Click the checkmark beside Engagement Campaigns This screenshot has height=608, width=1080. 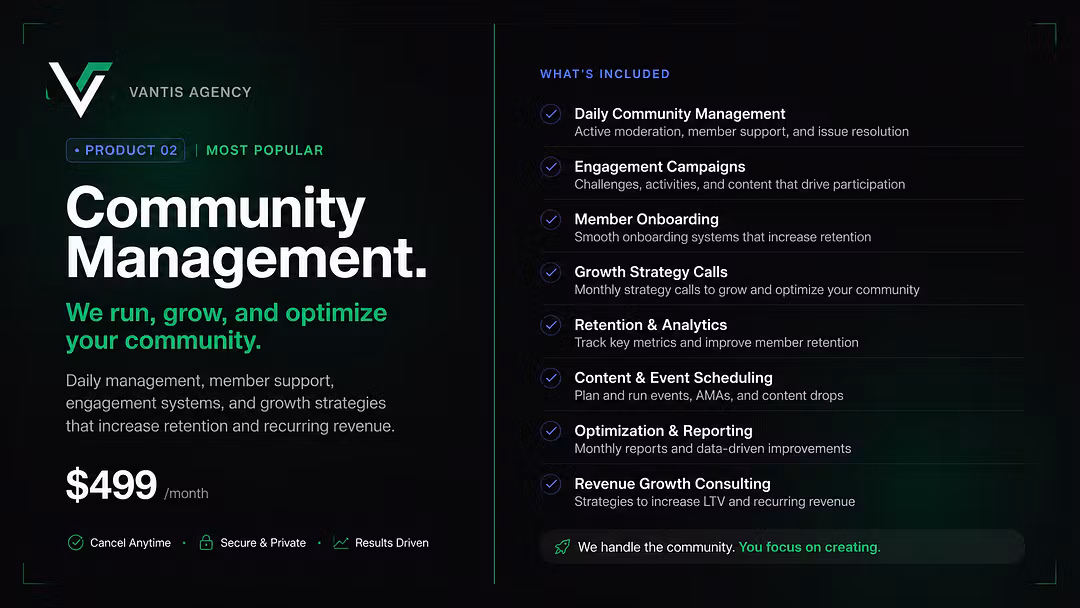pos(550,167)
